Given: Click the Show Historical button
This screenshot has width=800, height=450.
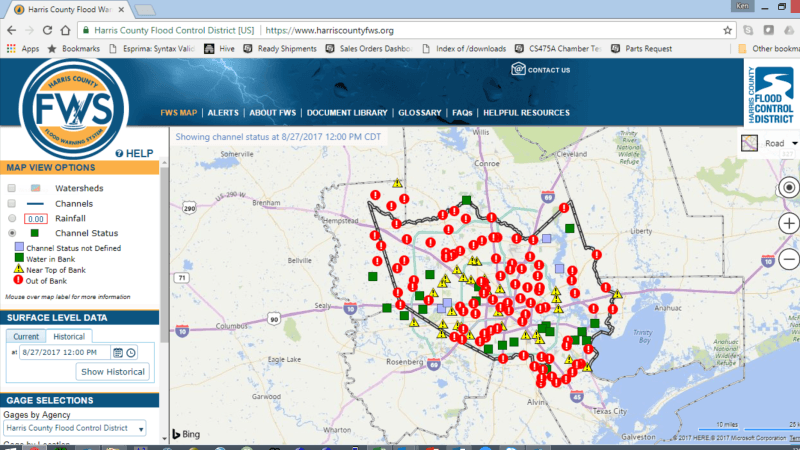Looking at the screenshot, I should [113, 371].
